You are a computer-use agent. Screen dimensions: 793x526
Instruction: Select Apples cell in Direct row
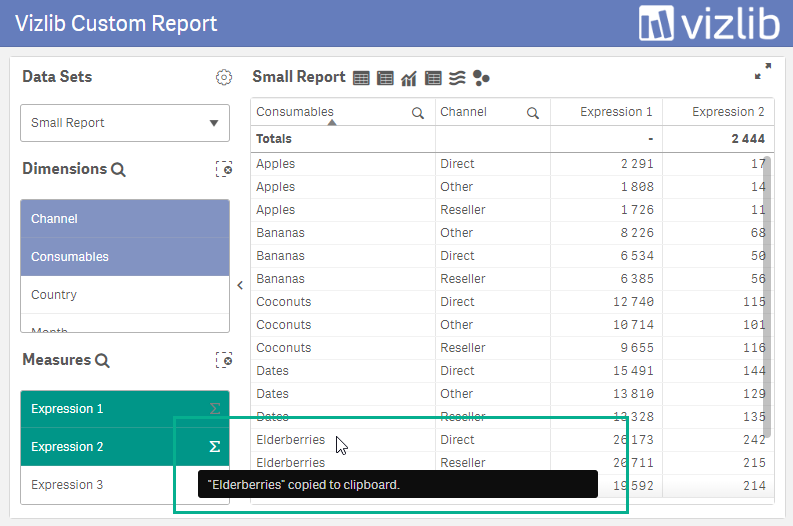tap(343, 164)
